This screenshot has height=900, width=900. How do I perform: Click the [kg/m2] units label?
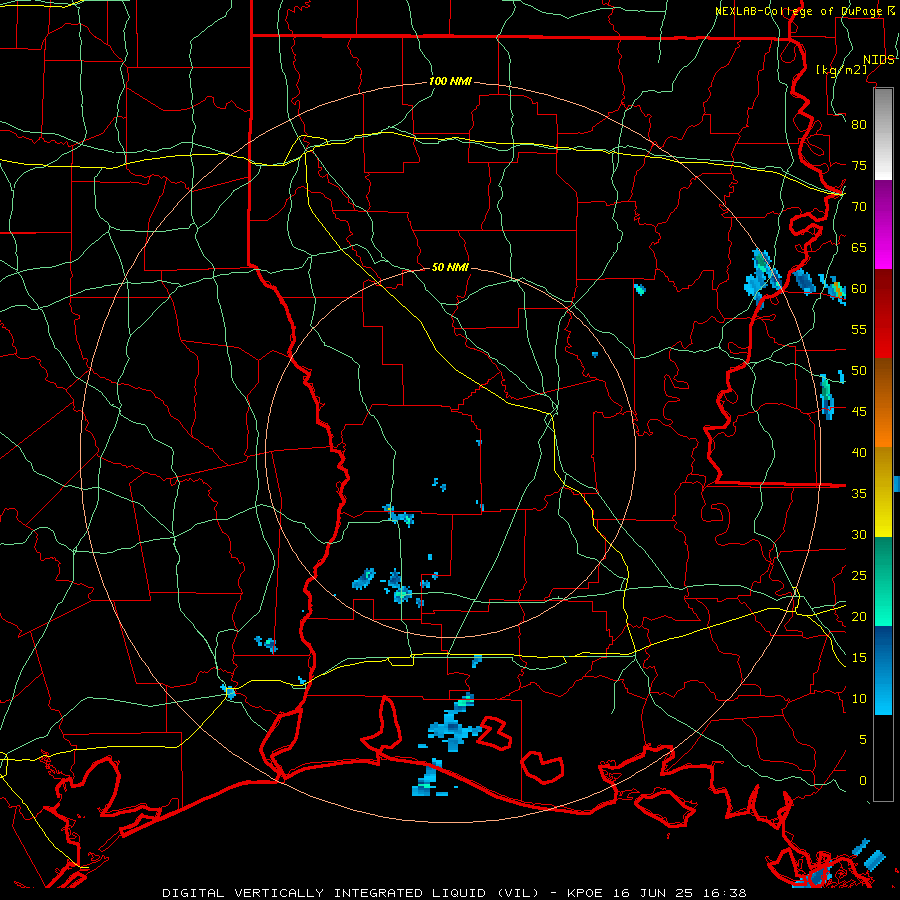coord(841,69)
